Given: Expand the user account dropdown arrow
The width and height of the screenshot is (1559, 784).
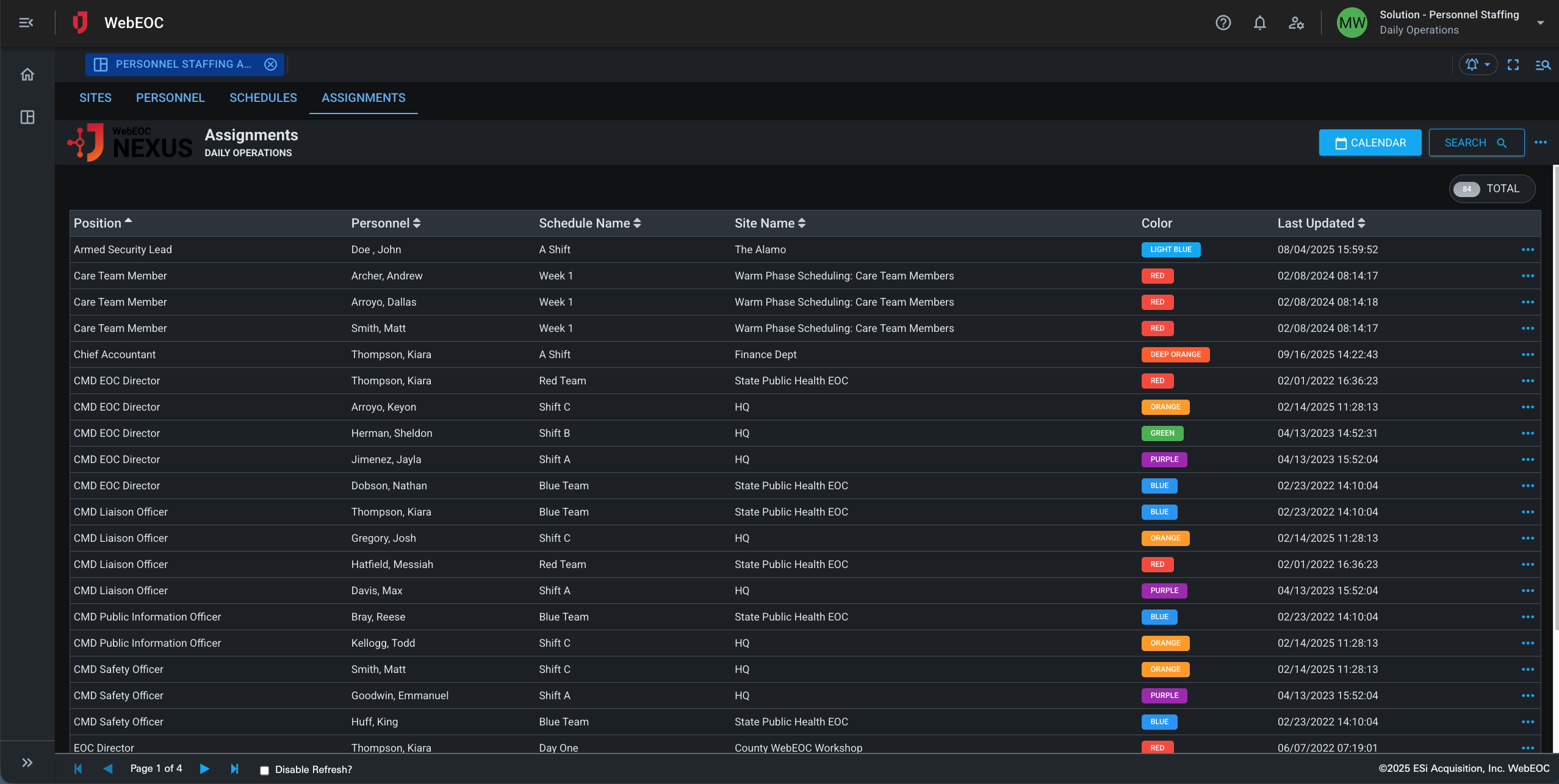Looking at the screenshot, I should pyautogui.click(x=1540, y=23).
